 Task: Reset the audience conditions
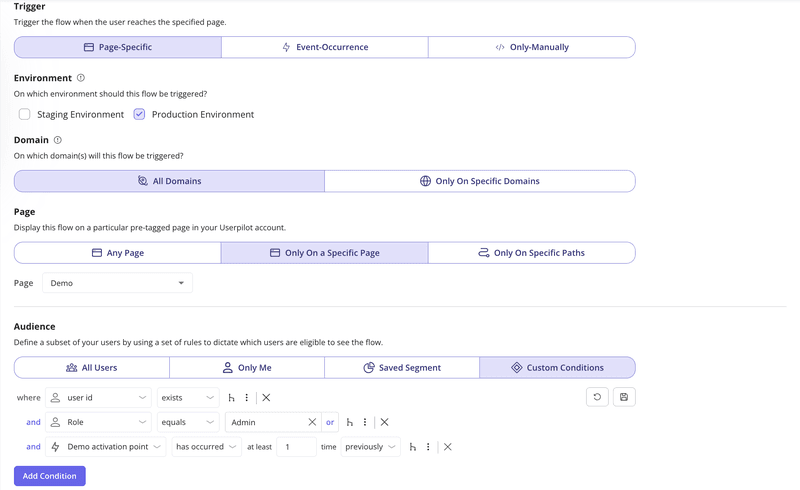pyautogui.click(x=597, y=397)
